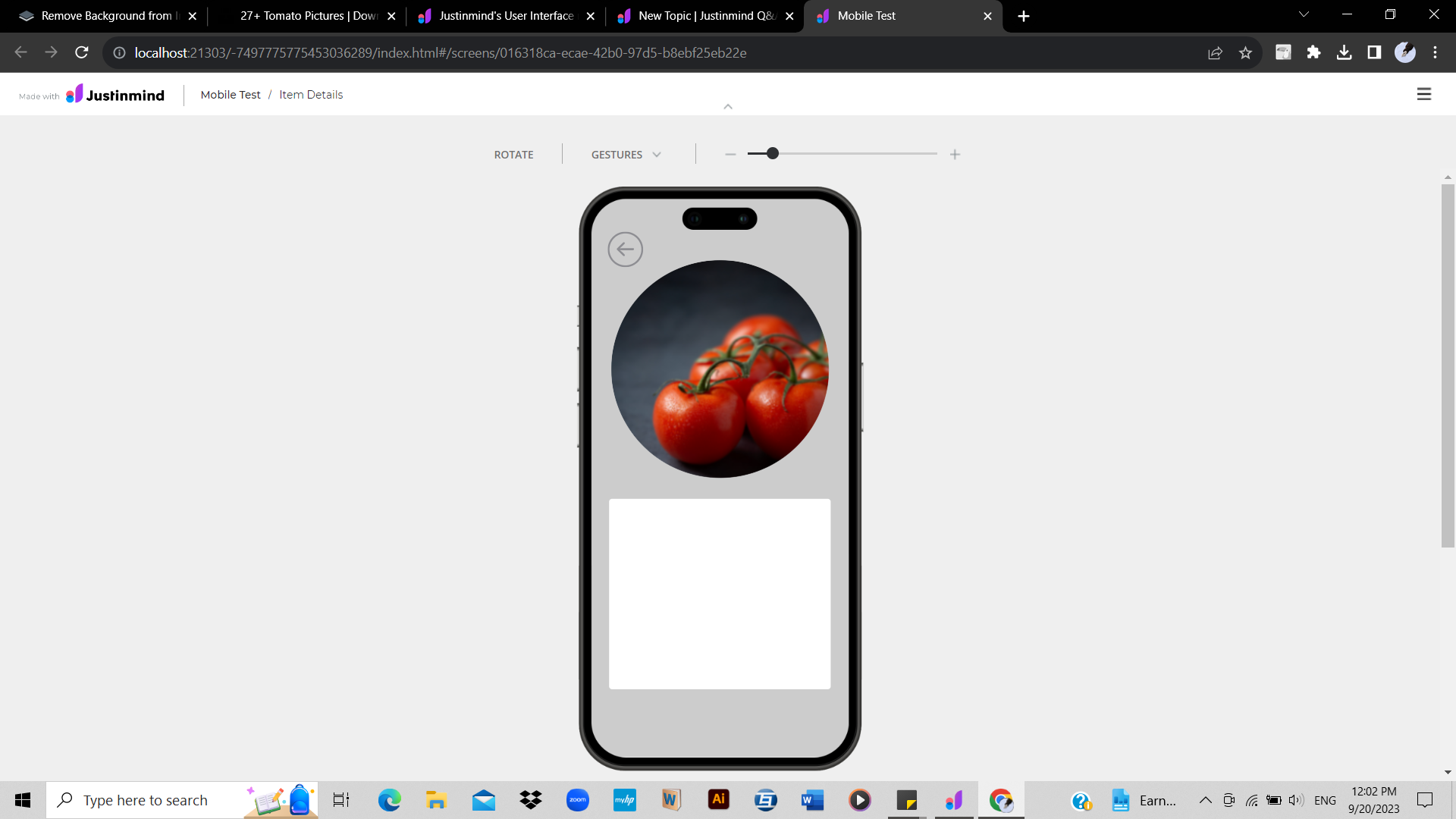The width and height of the screenshot is (1456, 819).
Task: Click the zoom slider handle
Action: (772, 154)
